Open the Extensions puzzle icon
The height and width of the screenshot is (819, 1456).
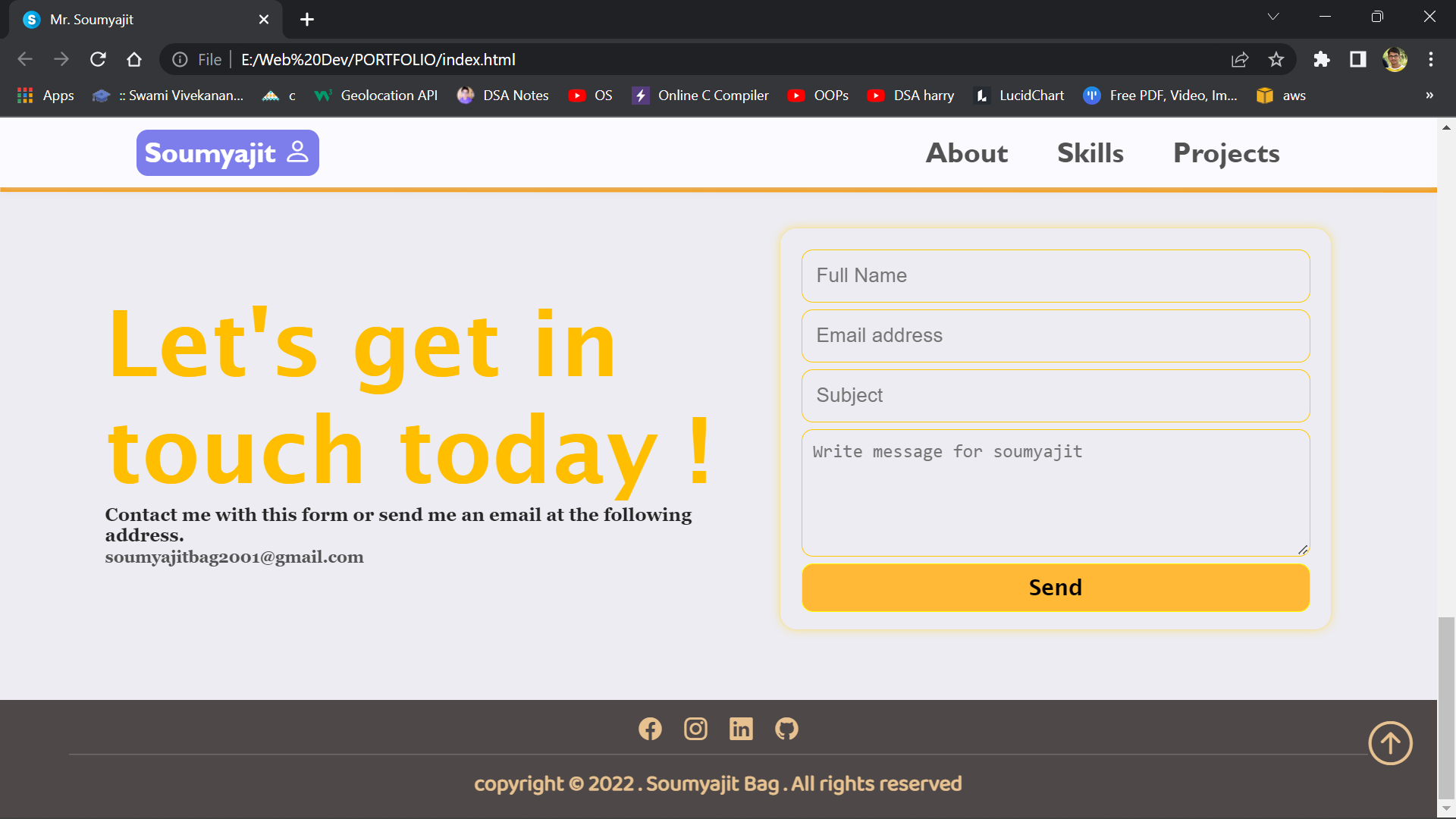point(1322,59)
